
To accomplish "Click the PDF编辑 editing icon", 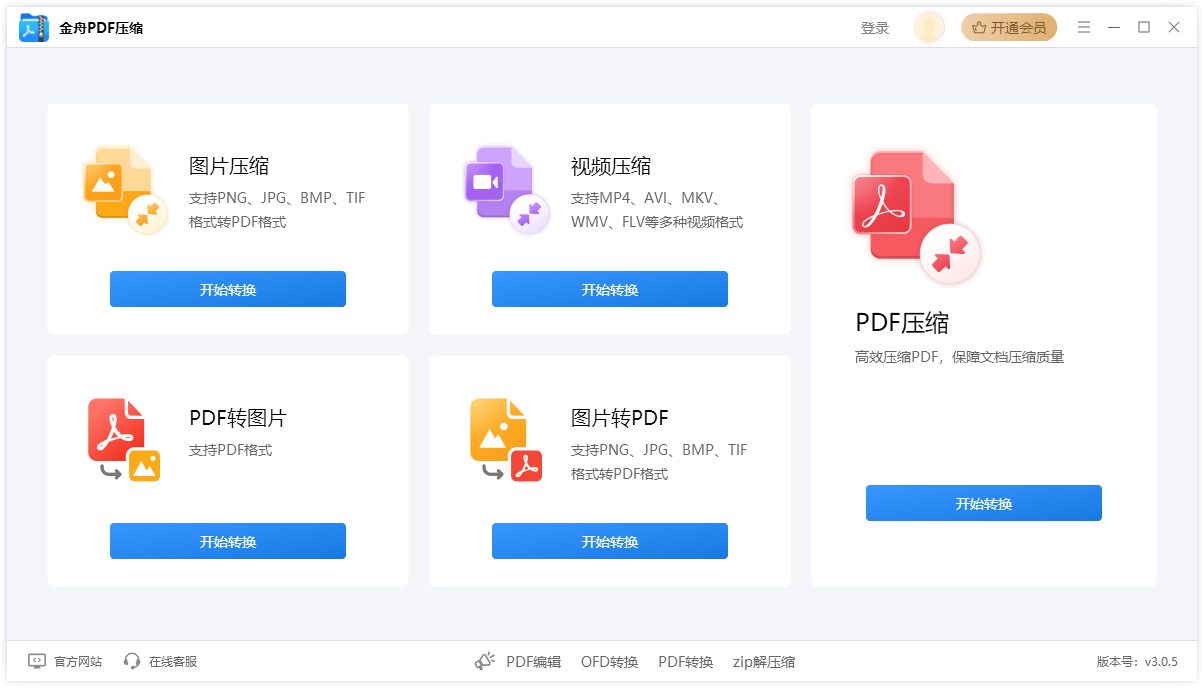I will [484, 661].
